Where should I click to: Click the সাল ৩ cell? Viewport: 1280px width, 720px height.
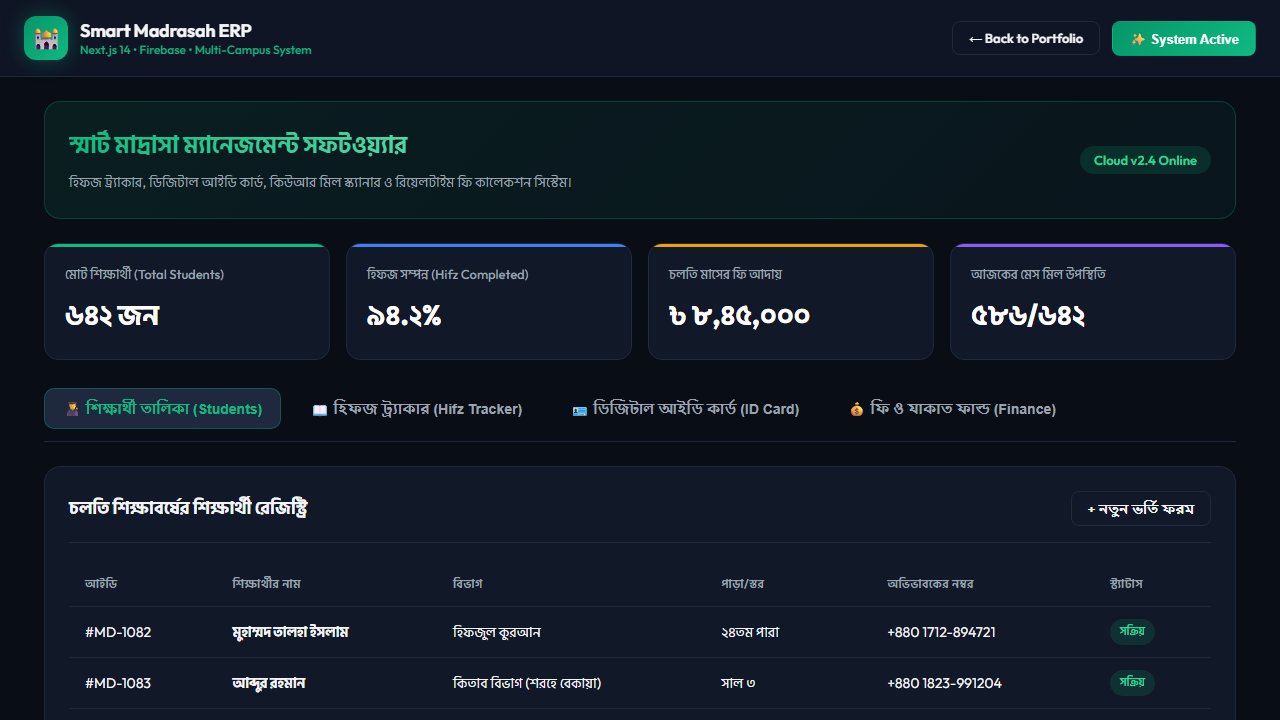pos(738,683)
